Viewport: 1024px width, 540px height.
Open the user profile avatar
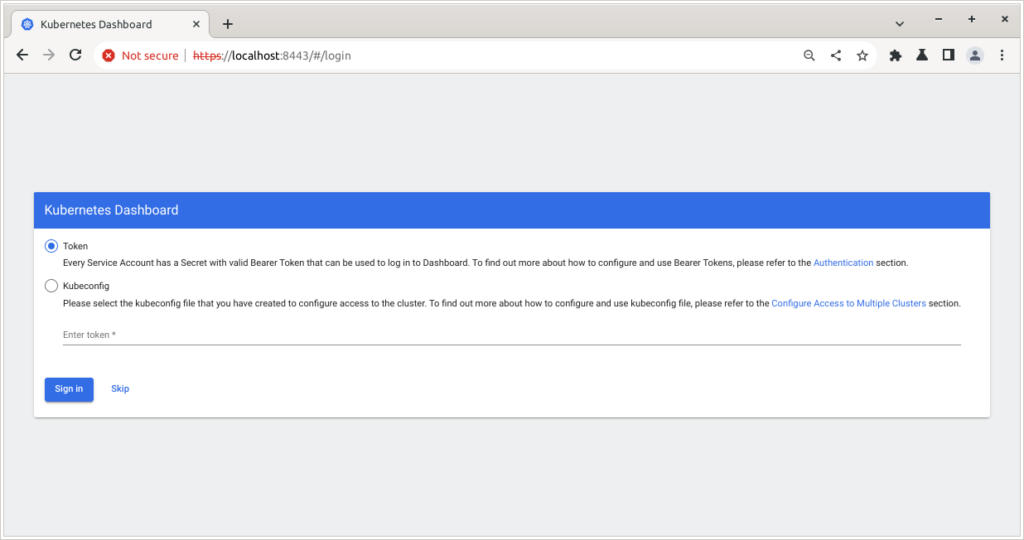975,56
